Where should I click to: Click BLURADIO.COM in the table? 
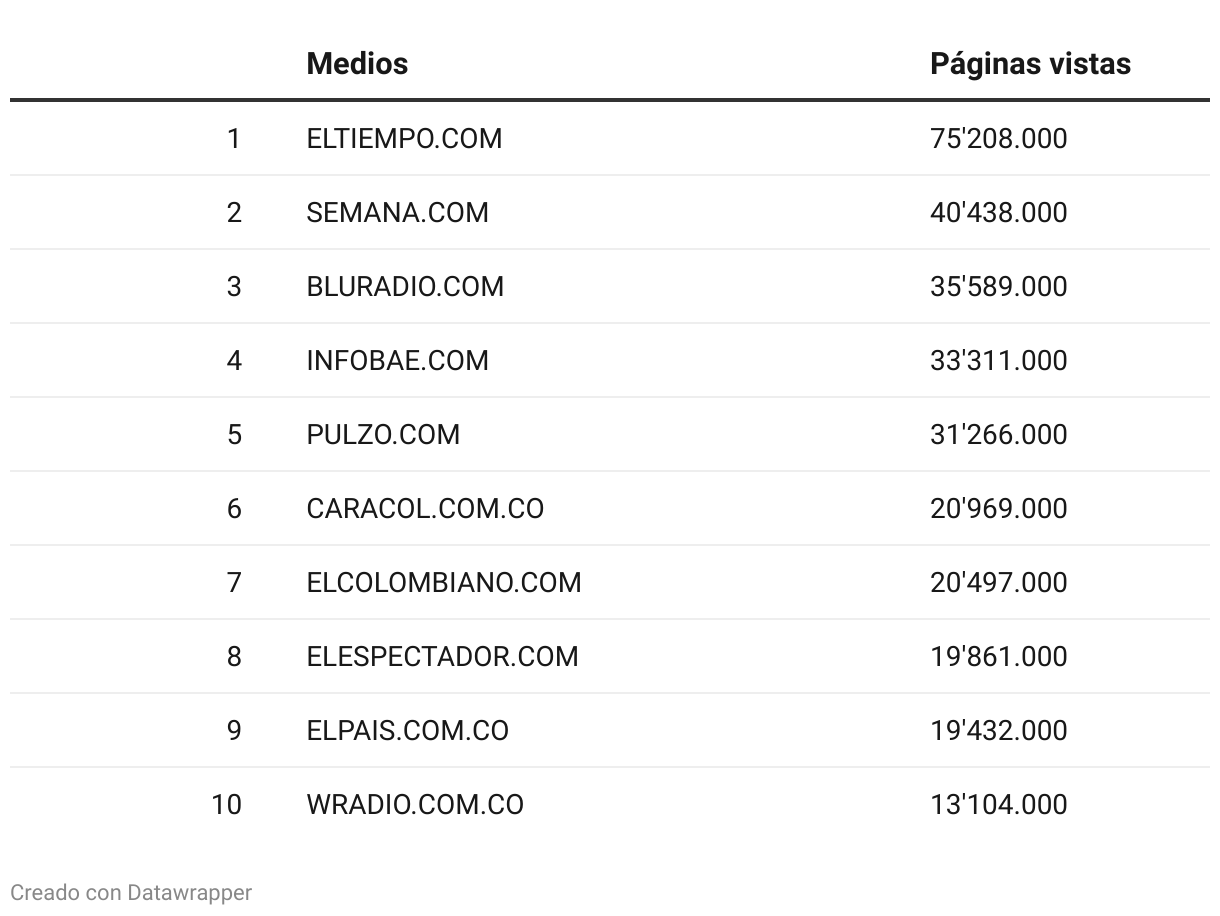pyautogui.click(x=405, y=286)
